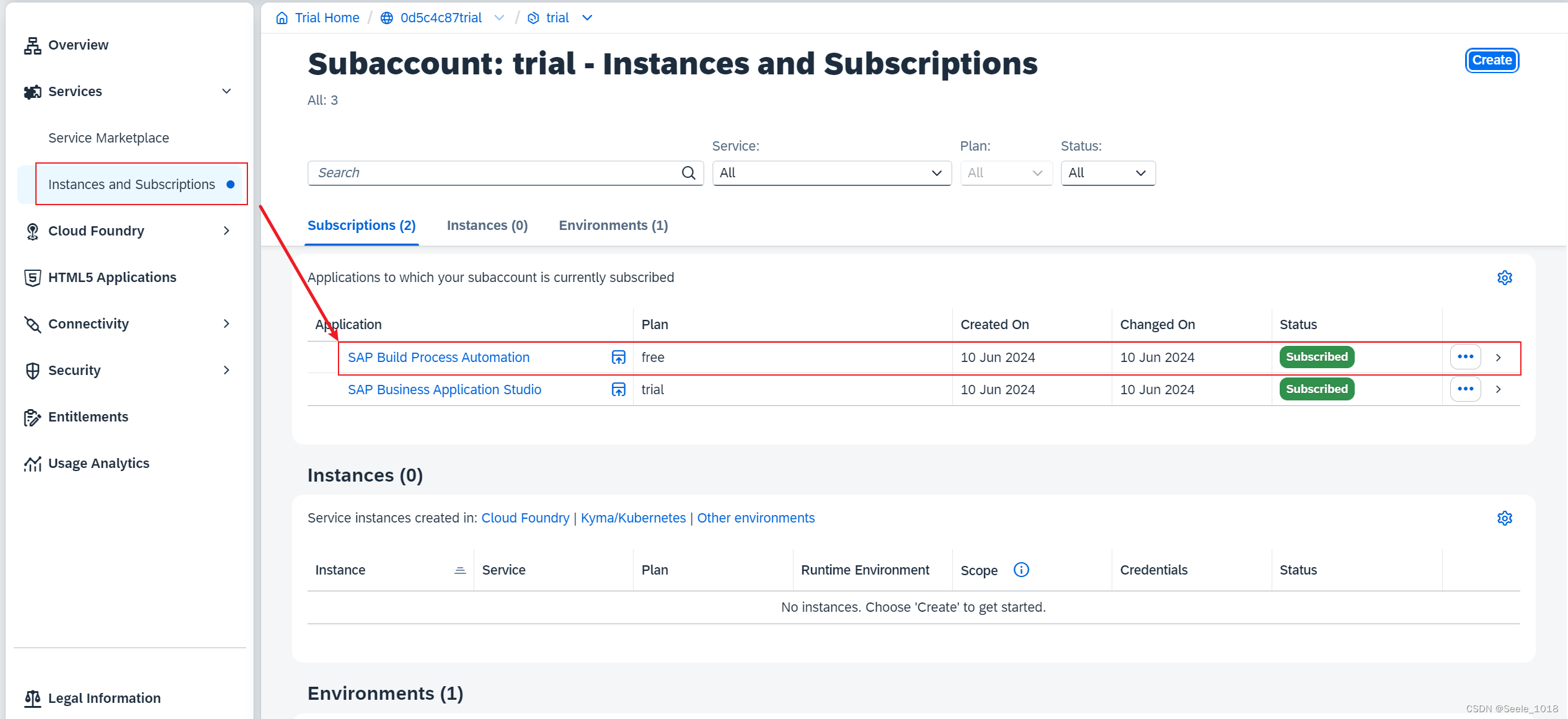
Task: Expand the Connectivity submenu
Action: tap(227, 324)
